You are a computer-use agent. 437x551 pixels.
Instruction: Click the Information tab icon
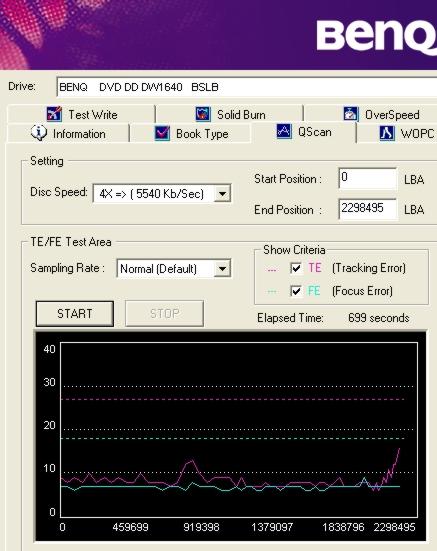[x=39, y=133]
